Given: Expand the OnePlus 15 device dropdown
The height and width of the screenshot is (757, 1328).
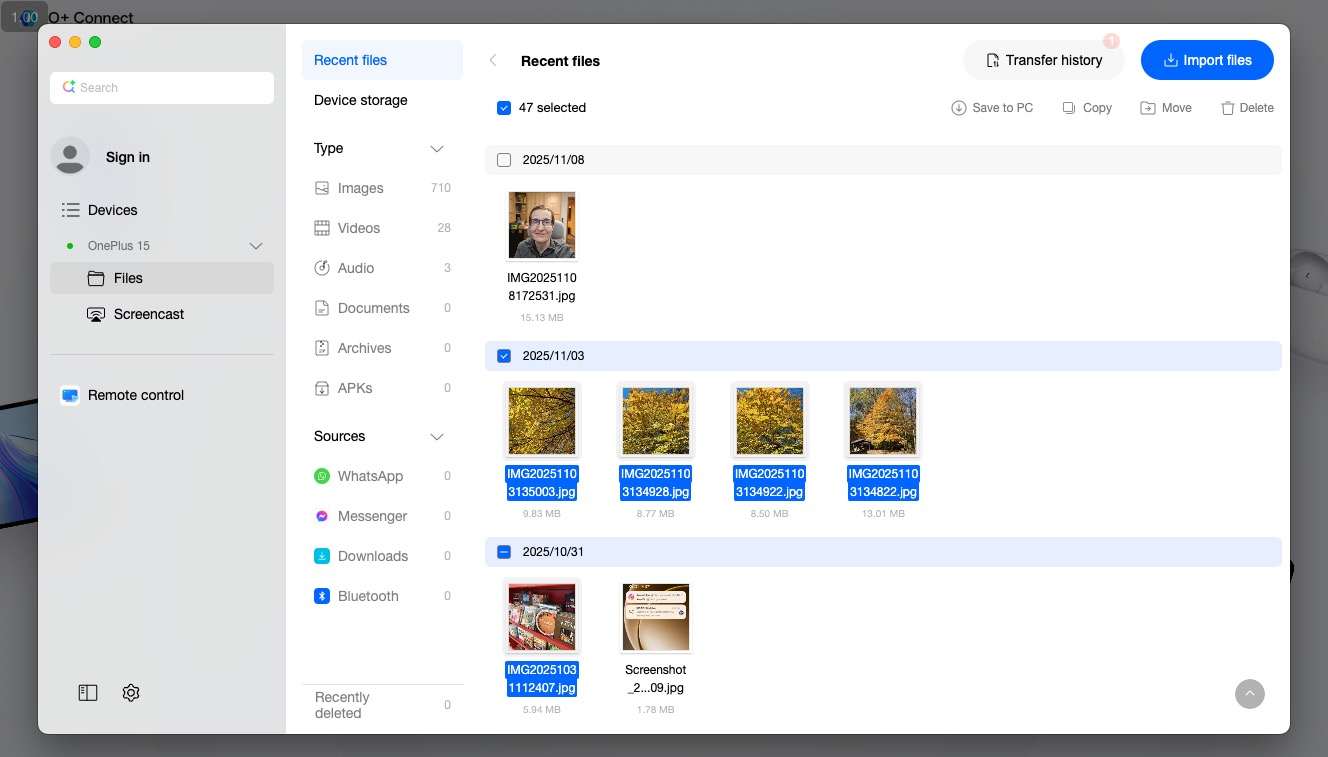Looking at the screenshot, I should 256,246.
